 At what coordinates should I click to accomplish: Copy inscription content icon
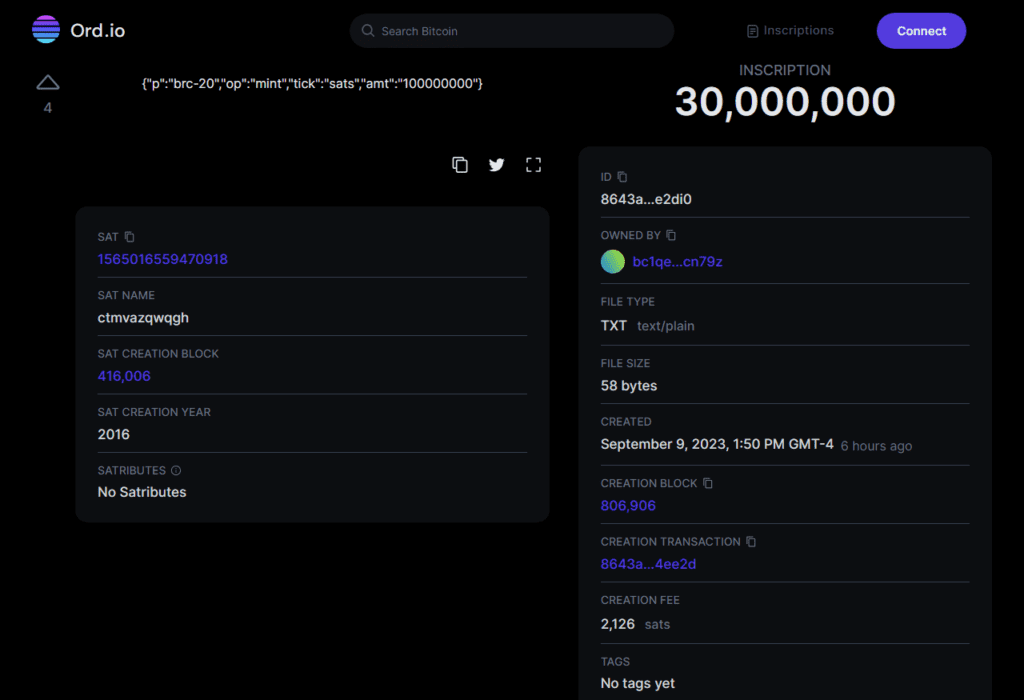pos(460,165)
